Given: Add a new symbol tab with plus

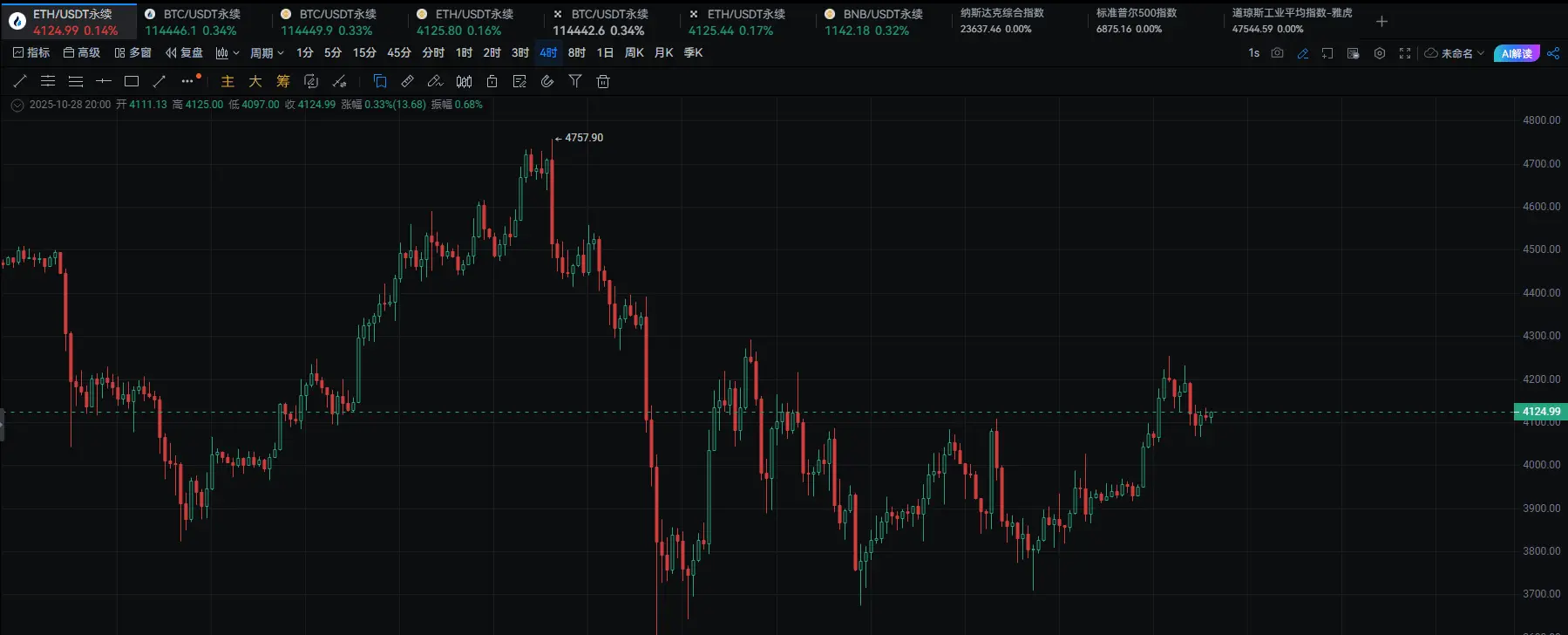Looking at the screenshot, I should click(x=1381, y=21).
